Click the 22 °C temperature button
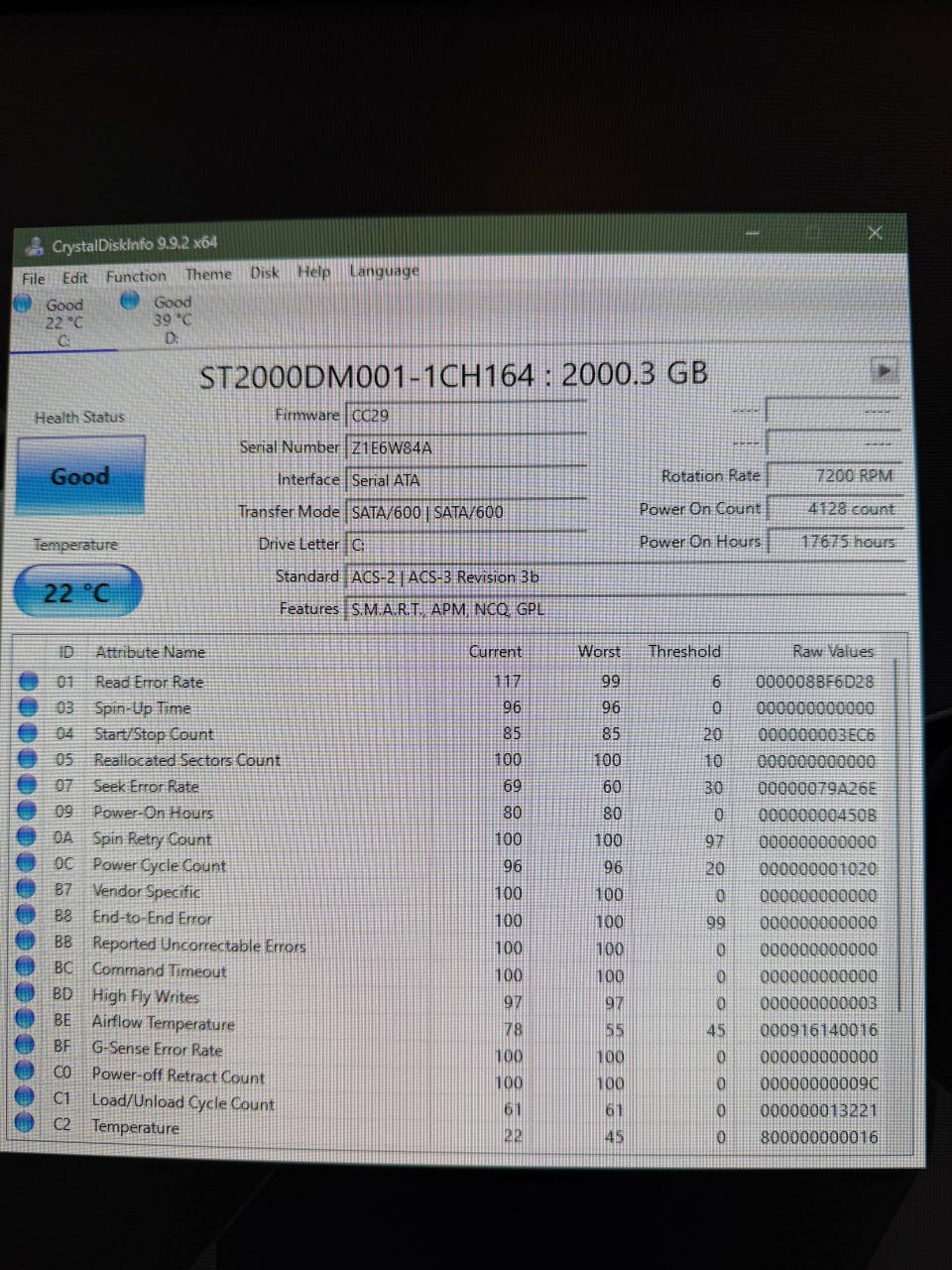Image resolution: width=952 pixels, height=1270 pixels. coord(77,592)
